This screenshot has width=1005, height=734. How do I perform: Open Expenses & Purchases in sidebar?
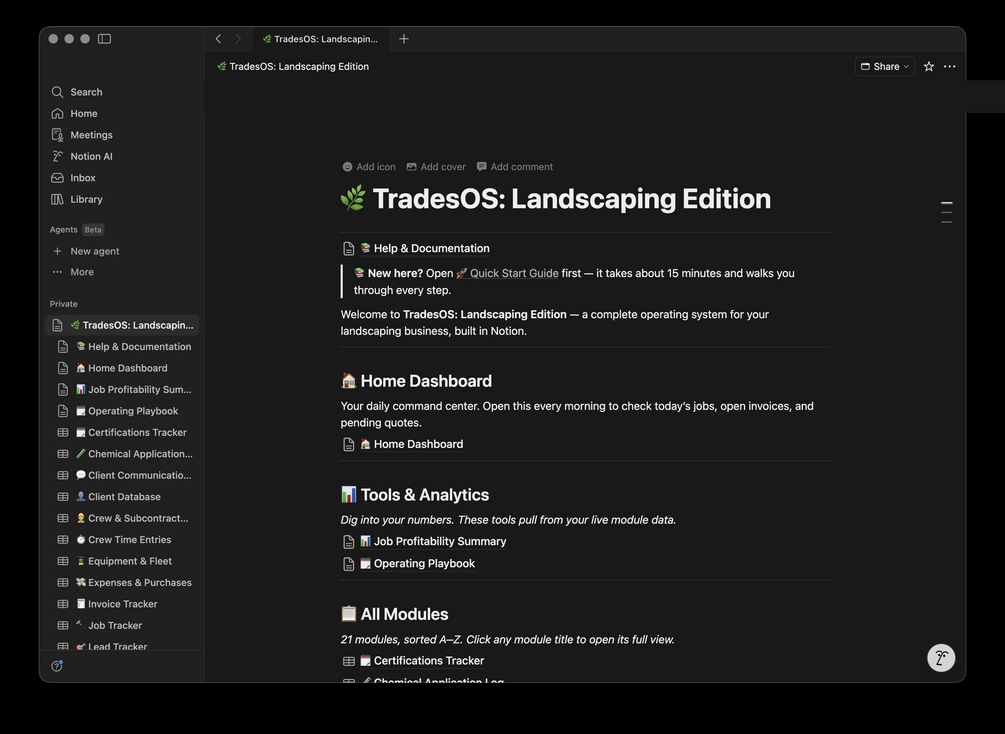point(122,583)
